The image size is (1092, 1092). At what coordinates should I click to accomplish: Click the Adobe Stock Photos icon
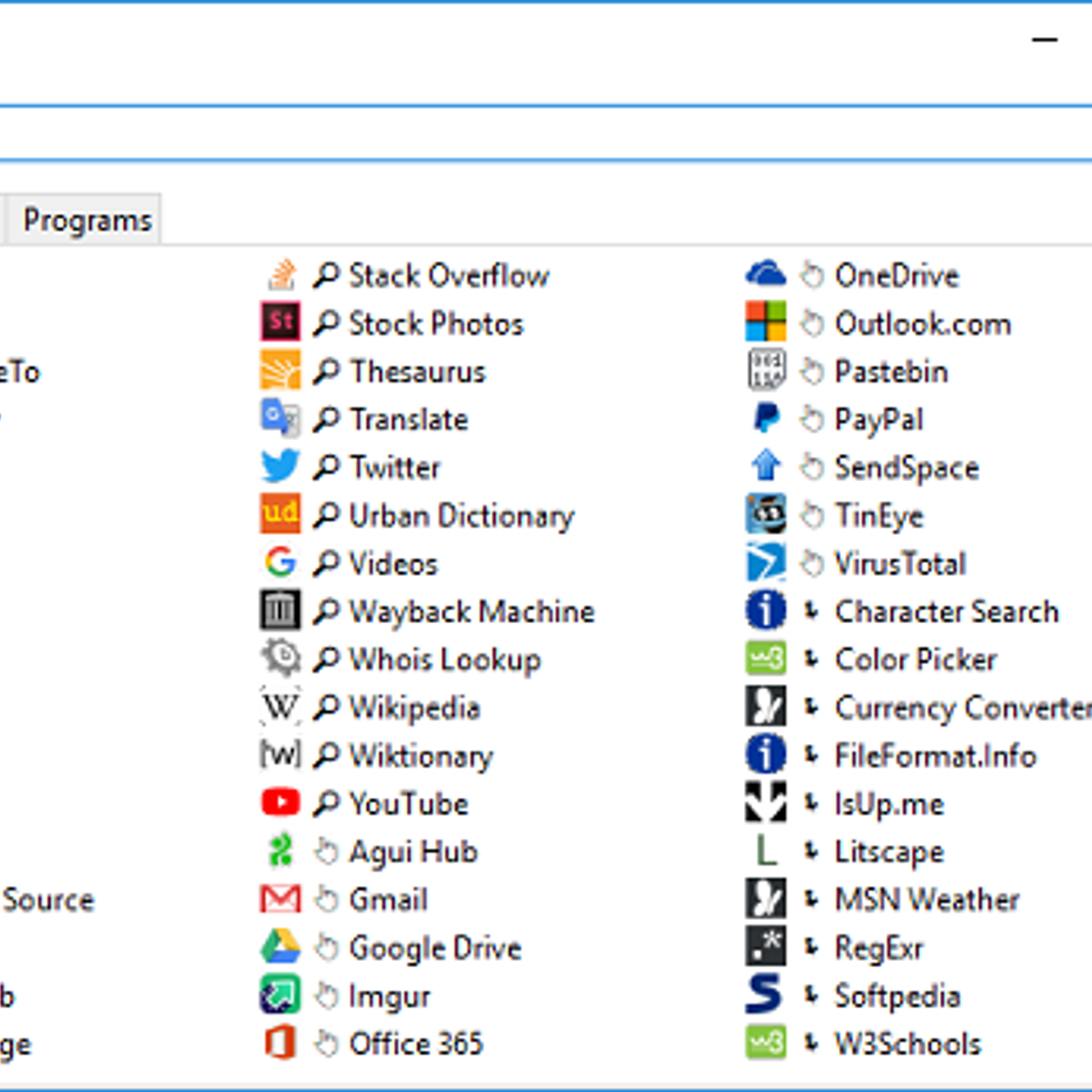281,323
